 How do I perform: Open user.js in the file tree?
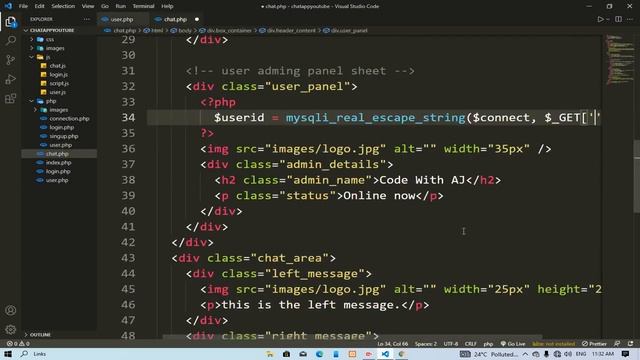58,92
